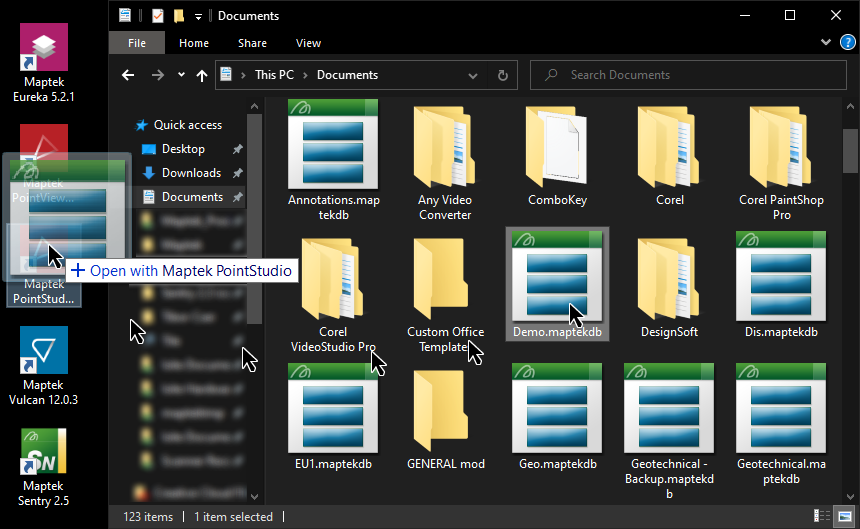860x529 pixels.
Task: Open the View ribbon tab
Action: (308, 43)
